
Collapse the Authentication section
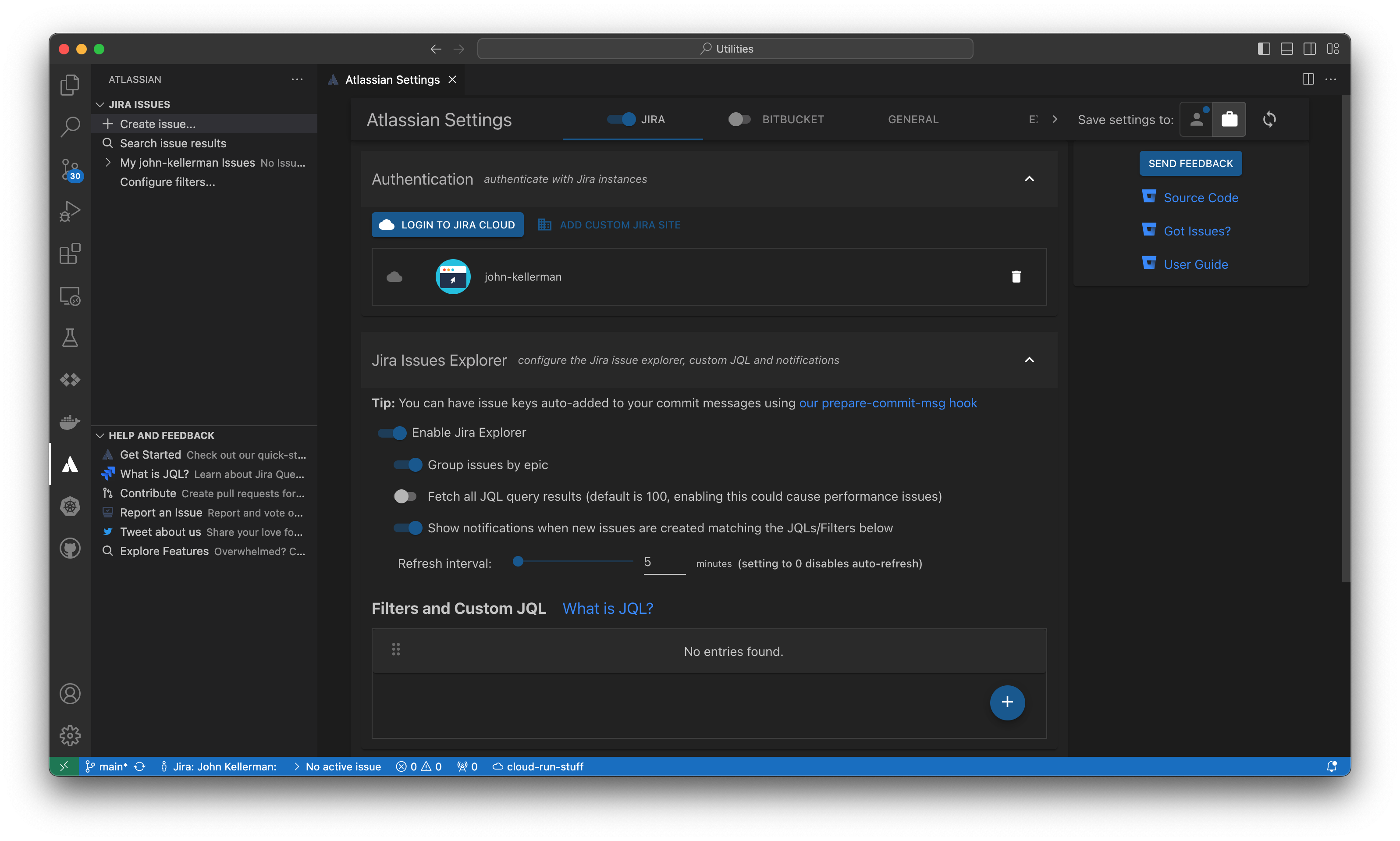(1029, 179)
